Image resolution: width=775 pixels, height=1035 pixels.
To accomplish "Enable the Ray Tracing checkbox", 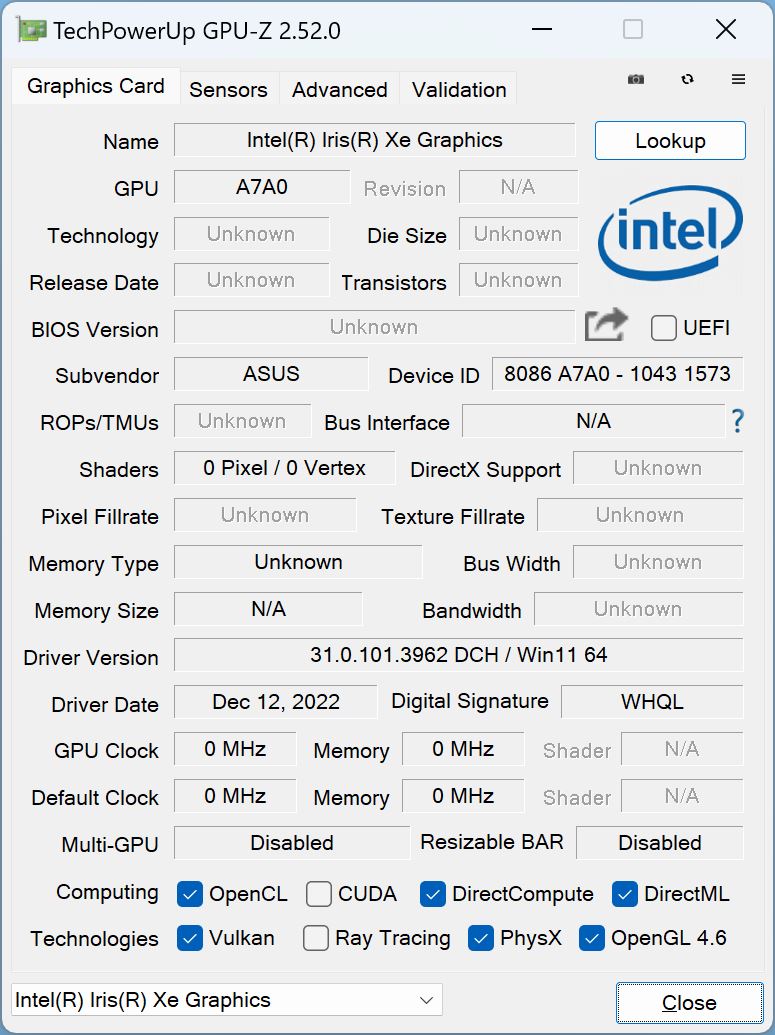I will (315, 938).
